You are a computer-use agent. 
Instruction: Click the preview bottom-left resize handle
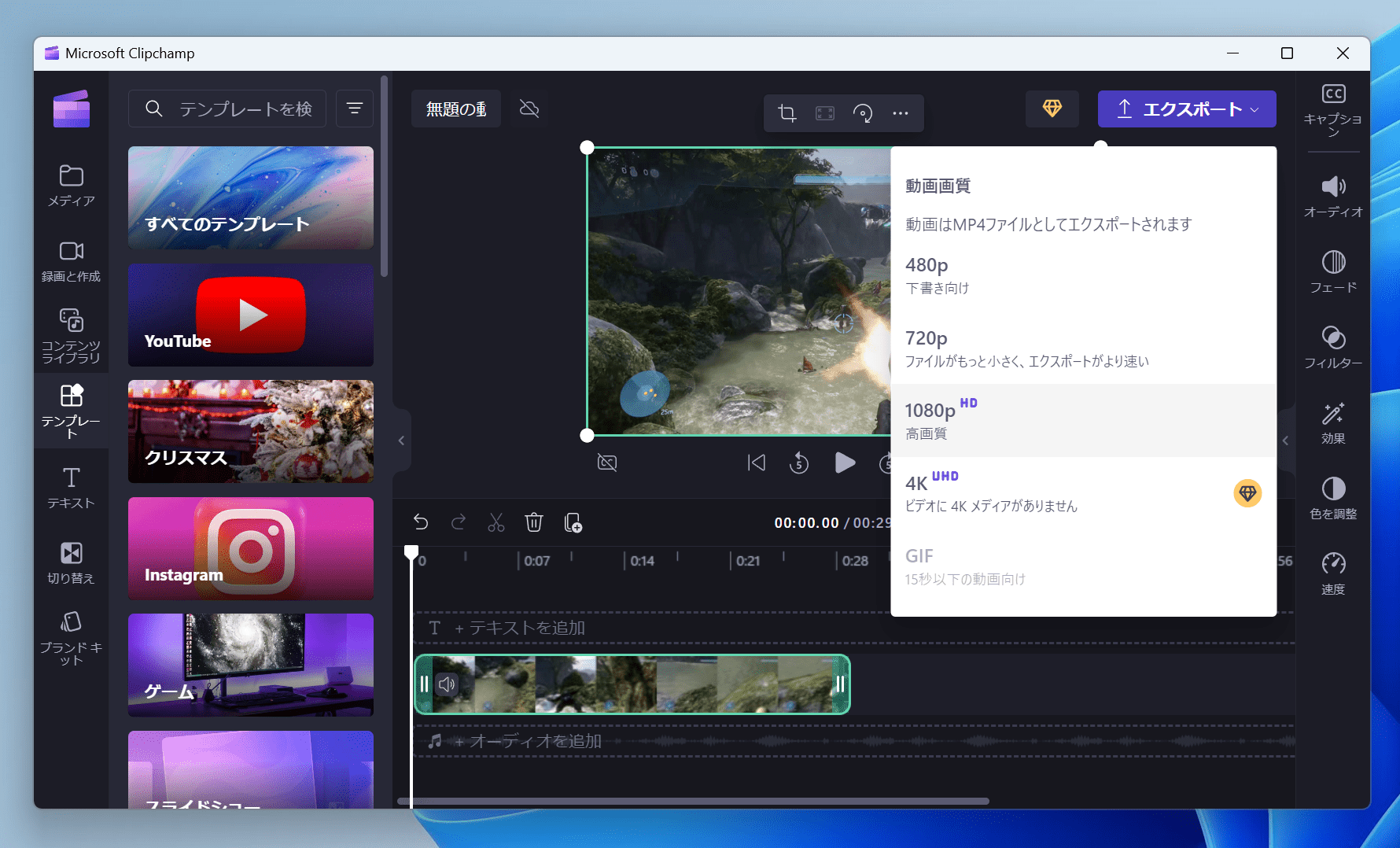pyautogui.click(x=587, y=435)
